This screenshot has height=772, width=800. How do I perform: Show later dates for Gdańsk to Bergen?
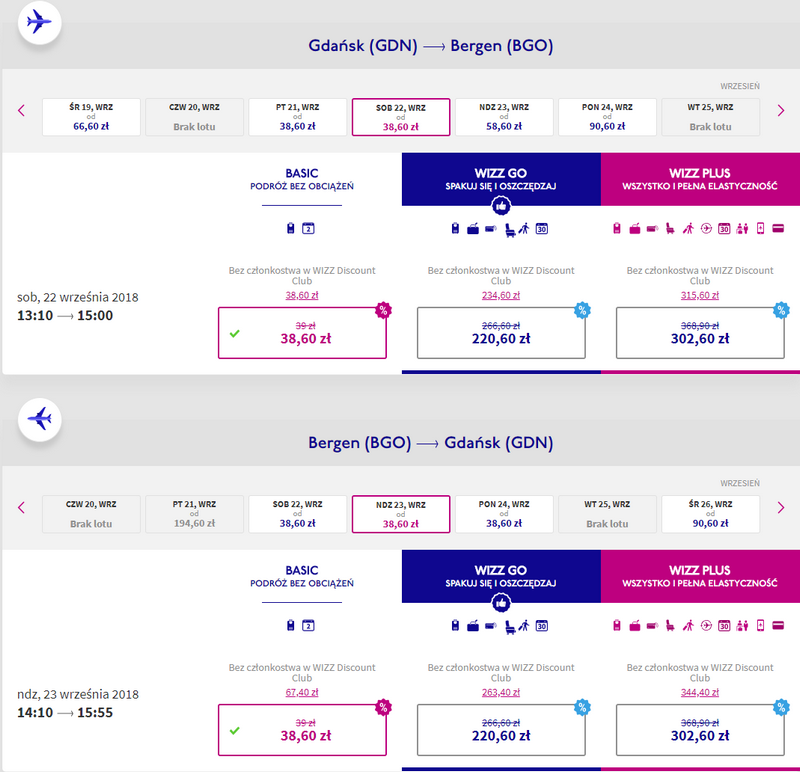(x=781, y=111)
